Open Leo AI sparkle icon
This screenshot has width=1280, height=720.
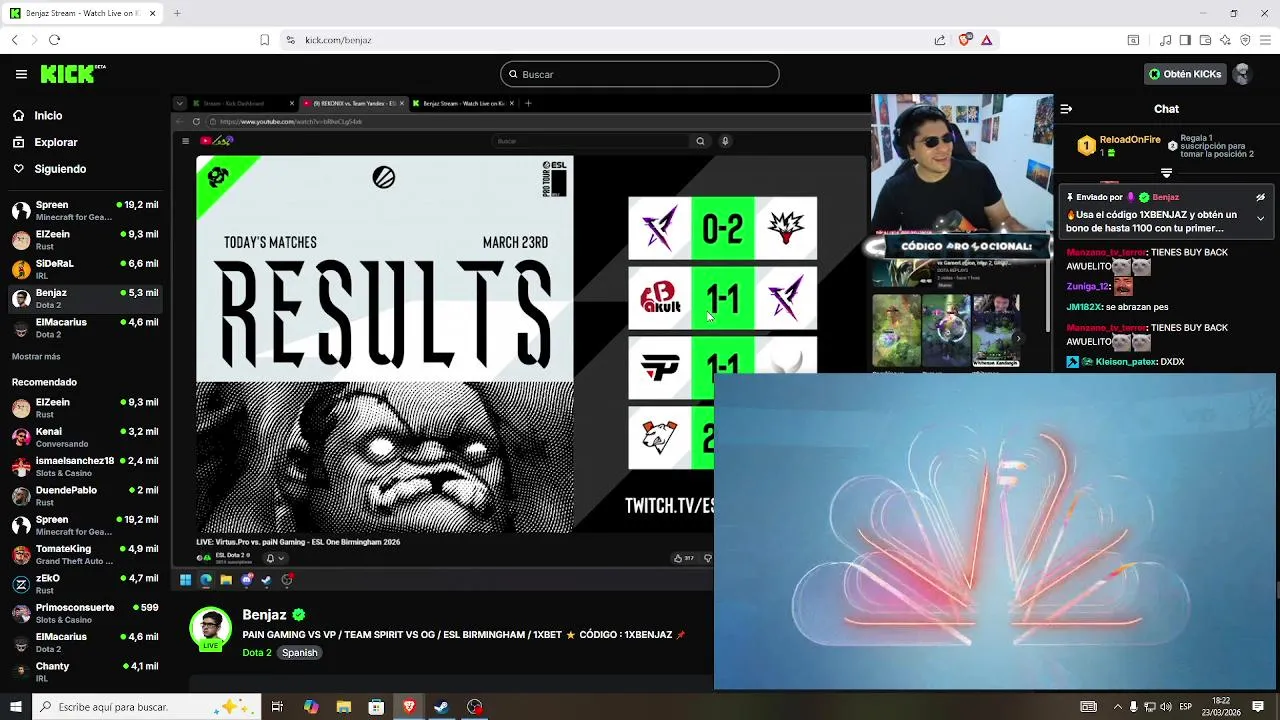[x=1225, y=40]
